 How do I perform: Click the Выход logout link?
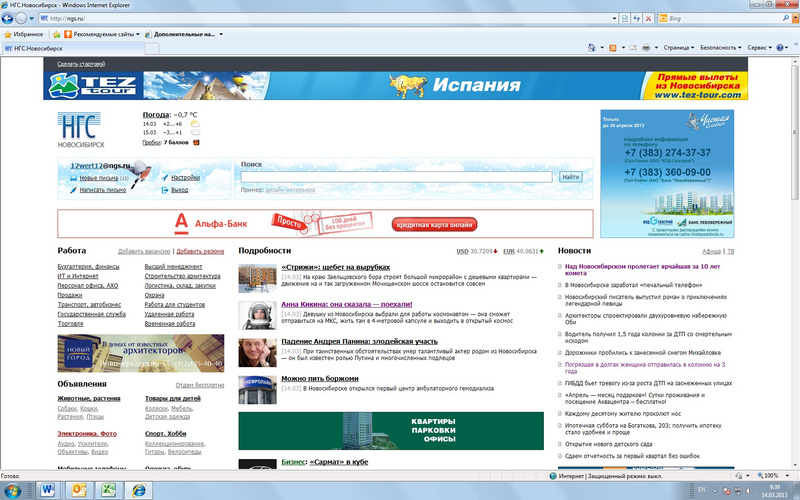coord(179,190)
